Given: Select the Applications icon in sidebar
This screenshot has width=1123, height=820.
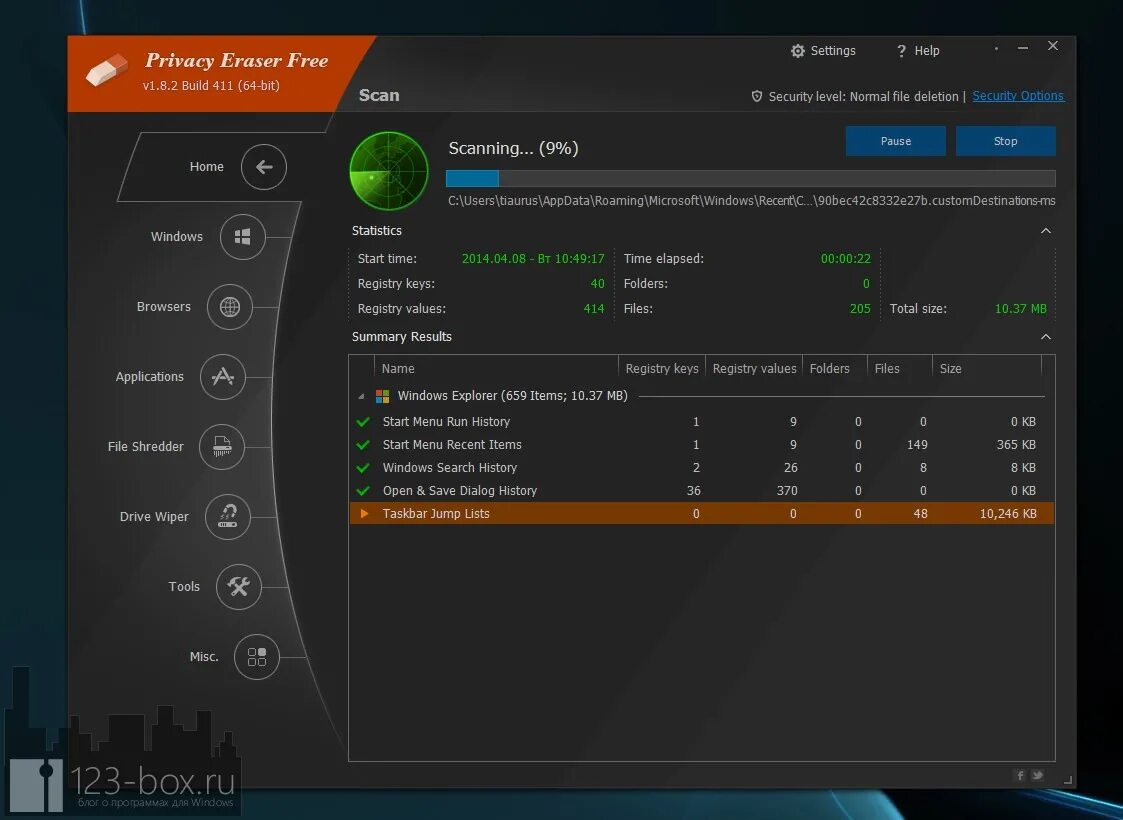Looking at the screenshot, I should coord(223,377).
